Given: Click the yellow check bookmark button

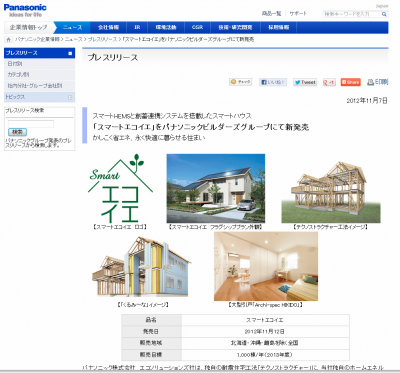Looking at the screenshot, I should point(240,82).
